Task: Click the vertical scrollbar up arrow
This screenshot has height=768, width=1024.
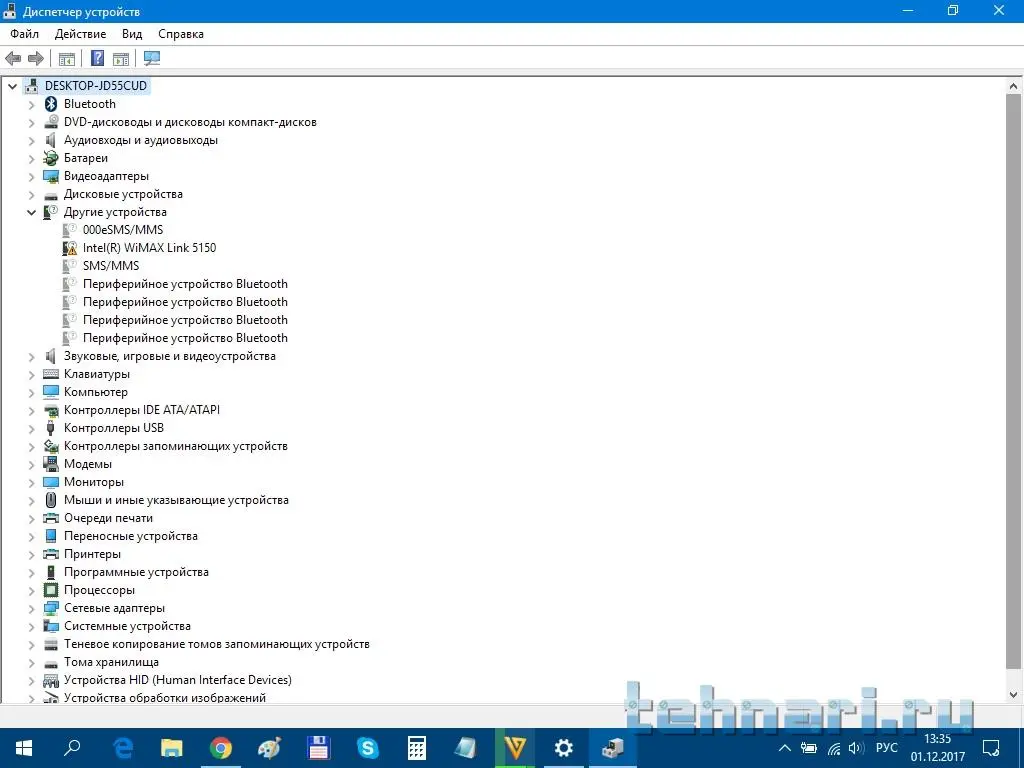Action: pyautogui.click(x=1014, y=86)
